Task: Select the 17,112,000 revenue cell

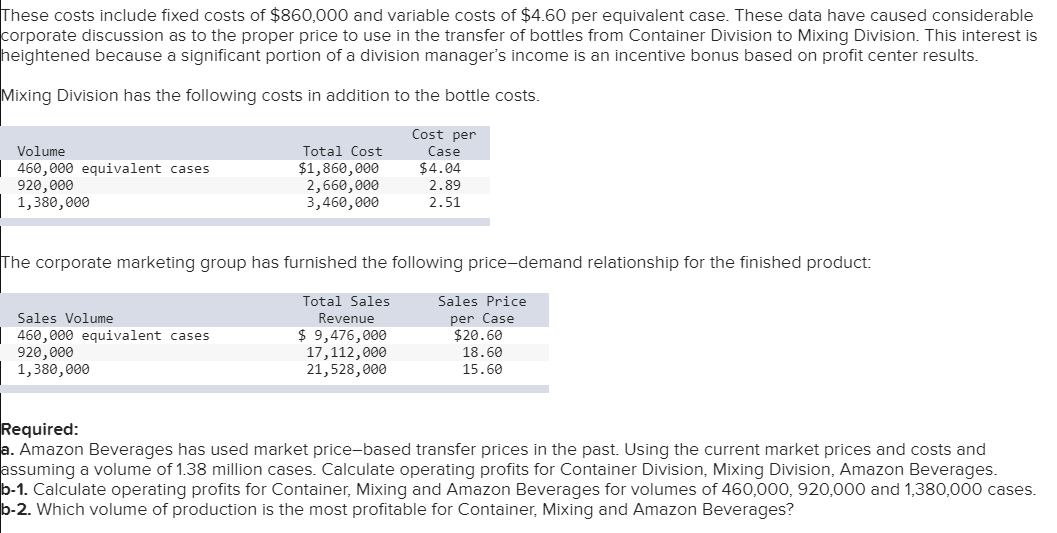Action: (346, 352)
